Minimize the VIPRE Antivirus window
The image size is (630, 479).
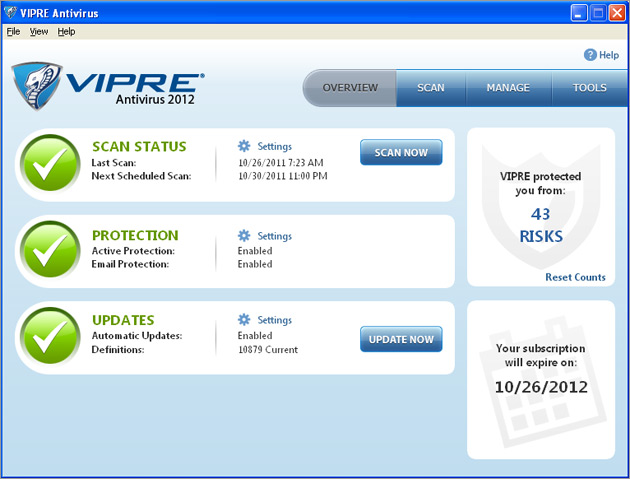pos(579,13)
